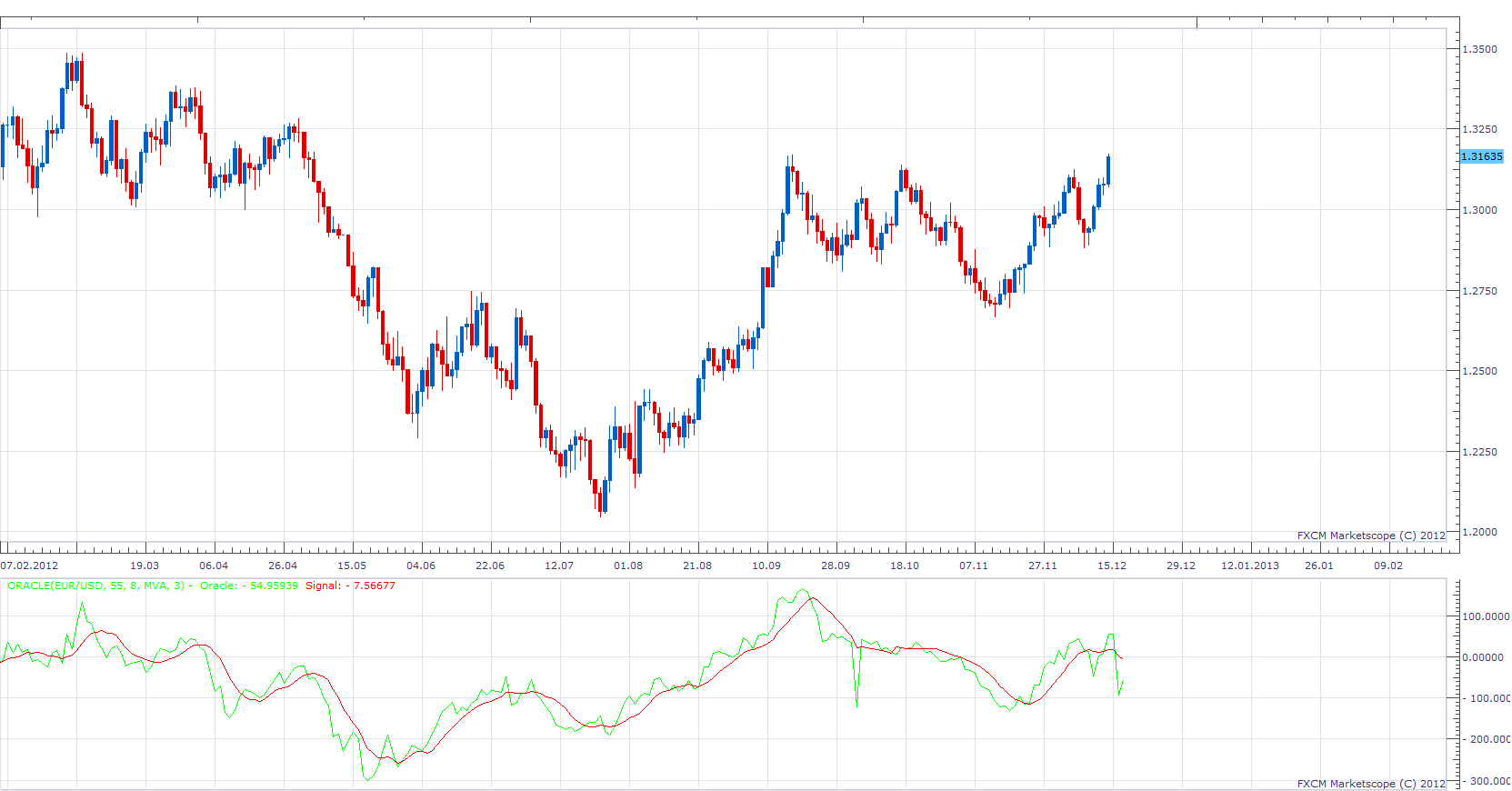The width and height of the screenshot is (1512, 791).
Task: Click the -200.000 indicator axis label
Action: (1486, 739)
